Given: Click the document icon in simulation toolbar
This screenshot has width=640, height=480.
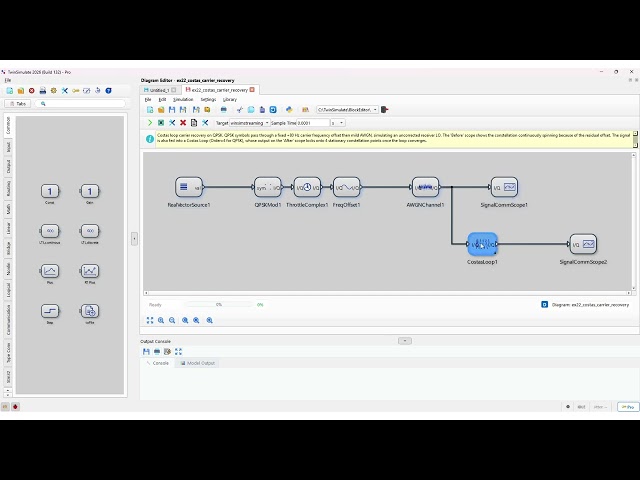Looking at the screenshot, I should [x=194, y=123].
